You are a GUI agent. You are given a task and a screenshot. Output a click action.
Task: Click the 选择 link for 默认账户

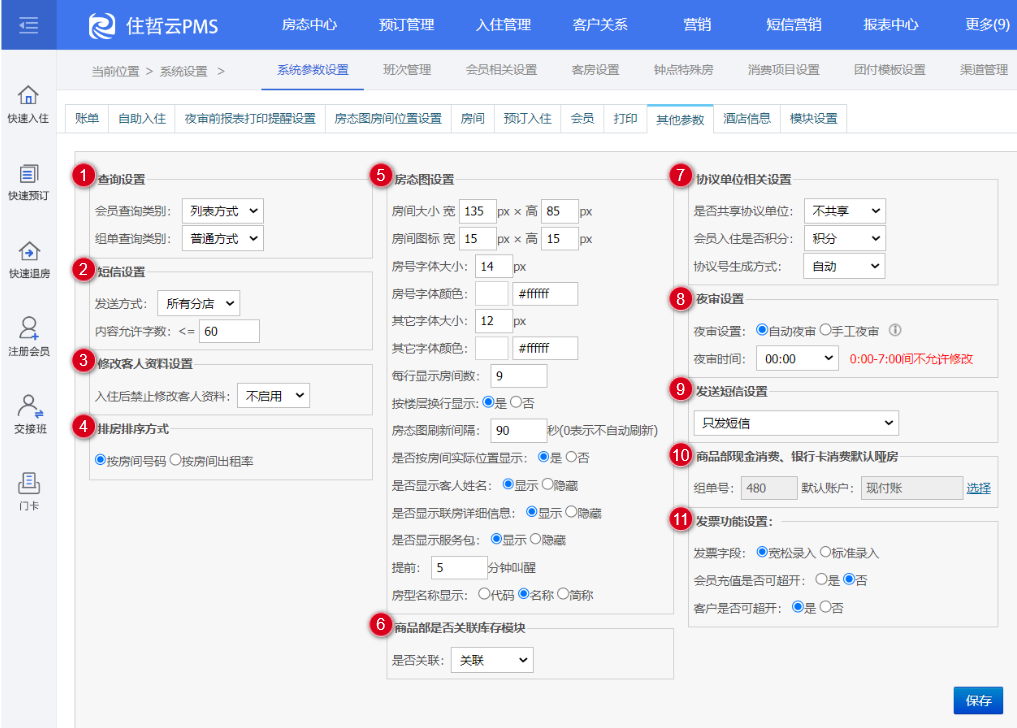[978, 488]
